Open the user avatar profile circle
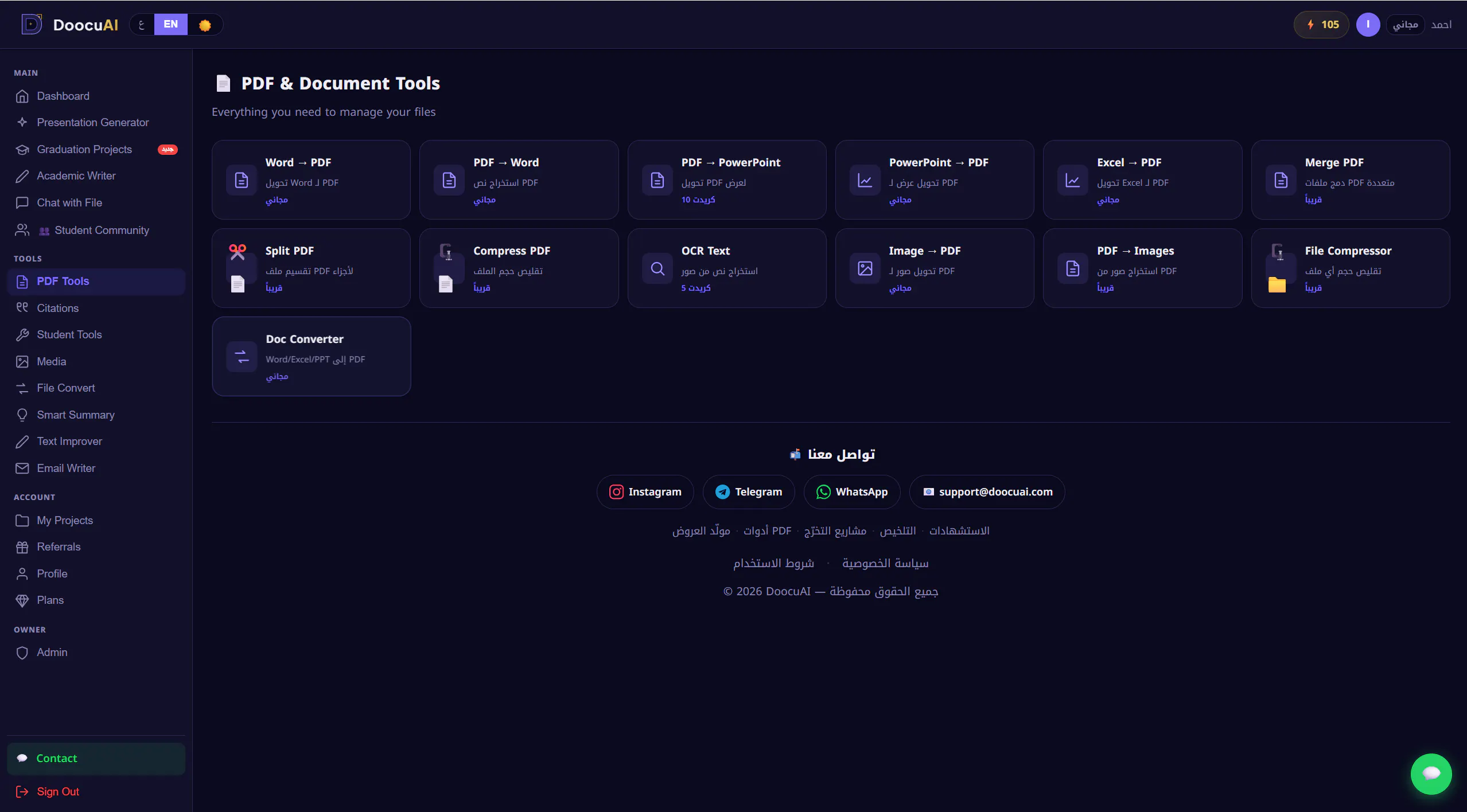The height and width of the screenshot is (812, 1467). [1368, 25]
